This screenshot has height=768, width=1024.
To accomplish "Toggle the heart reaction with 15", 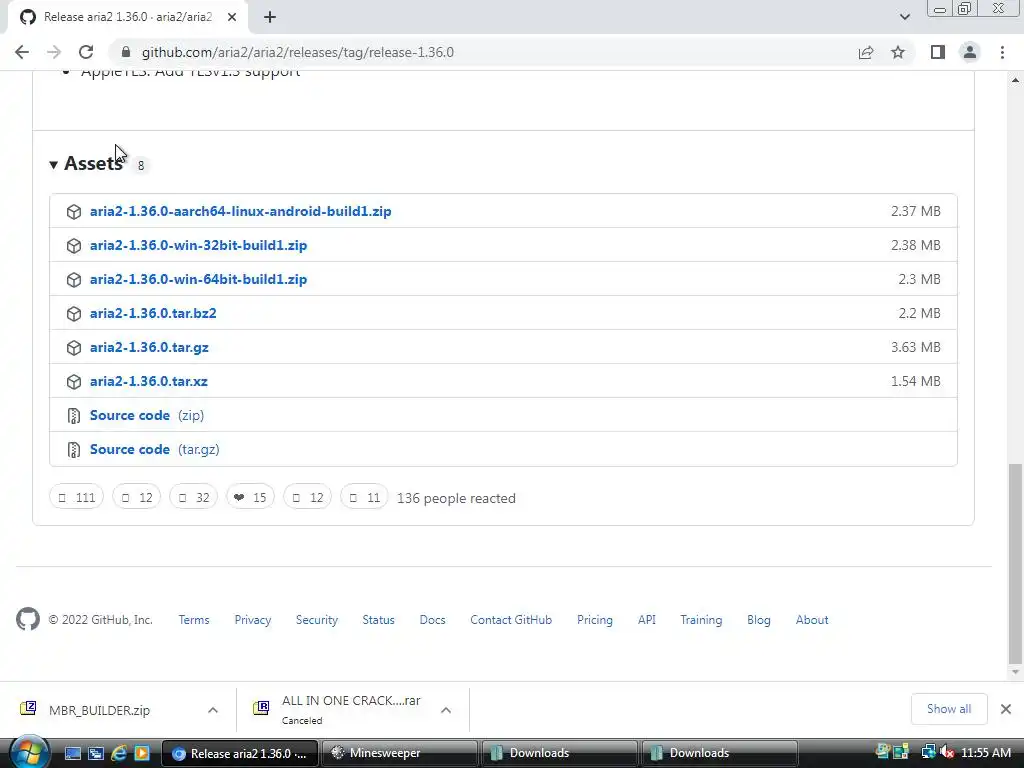I will [250, 498].
